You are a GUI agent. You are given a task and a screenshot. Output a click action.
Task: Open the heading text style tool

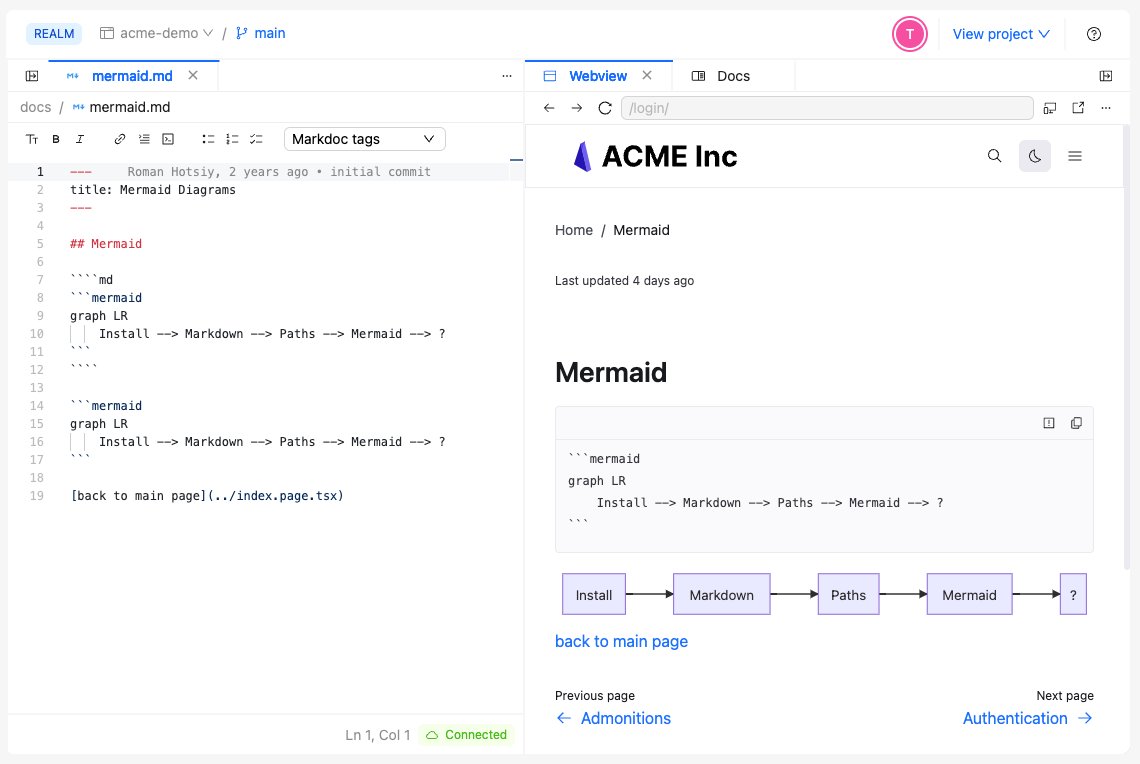[32, 139]
